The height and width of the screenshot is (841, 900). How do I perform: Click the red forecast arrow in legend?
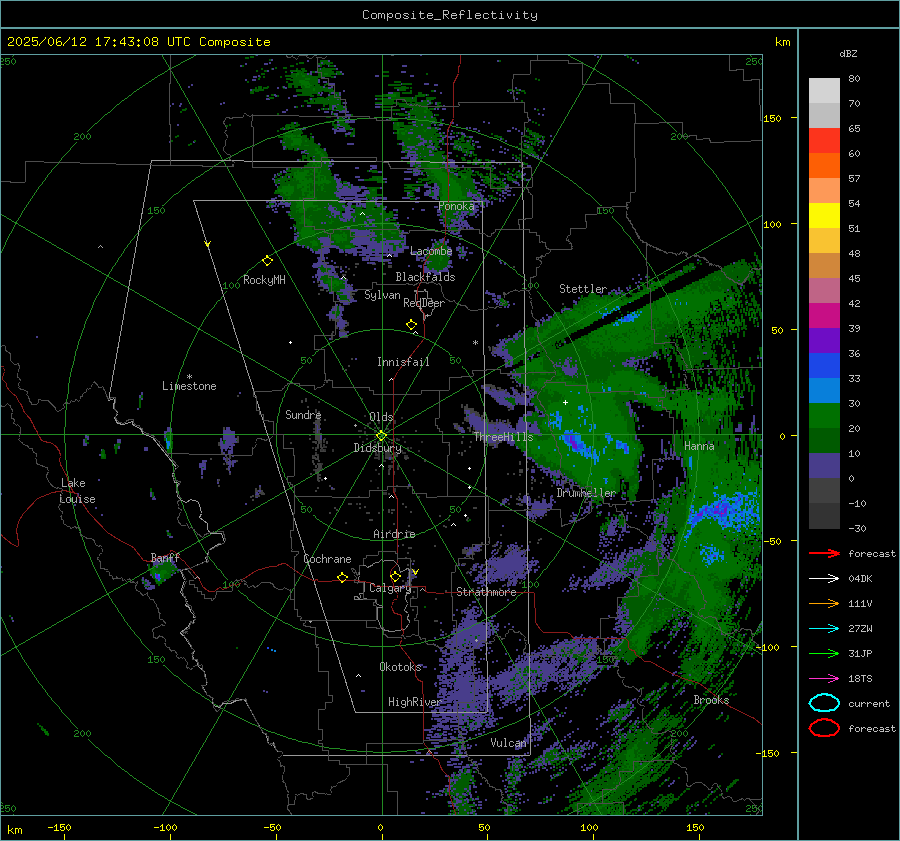pyautogui.click(x=824, y=553)
